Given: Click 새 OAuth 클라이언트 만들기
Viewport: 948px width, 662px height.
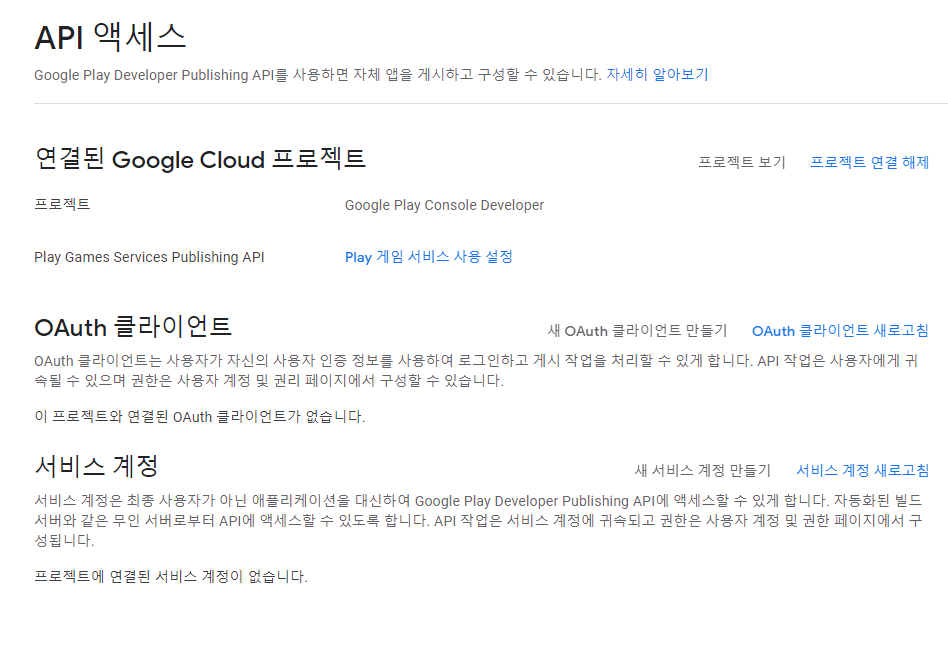Looking at the screenshot, I should [637, 331].
